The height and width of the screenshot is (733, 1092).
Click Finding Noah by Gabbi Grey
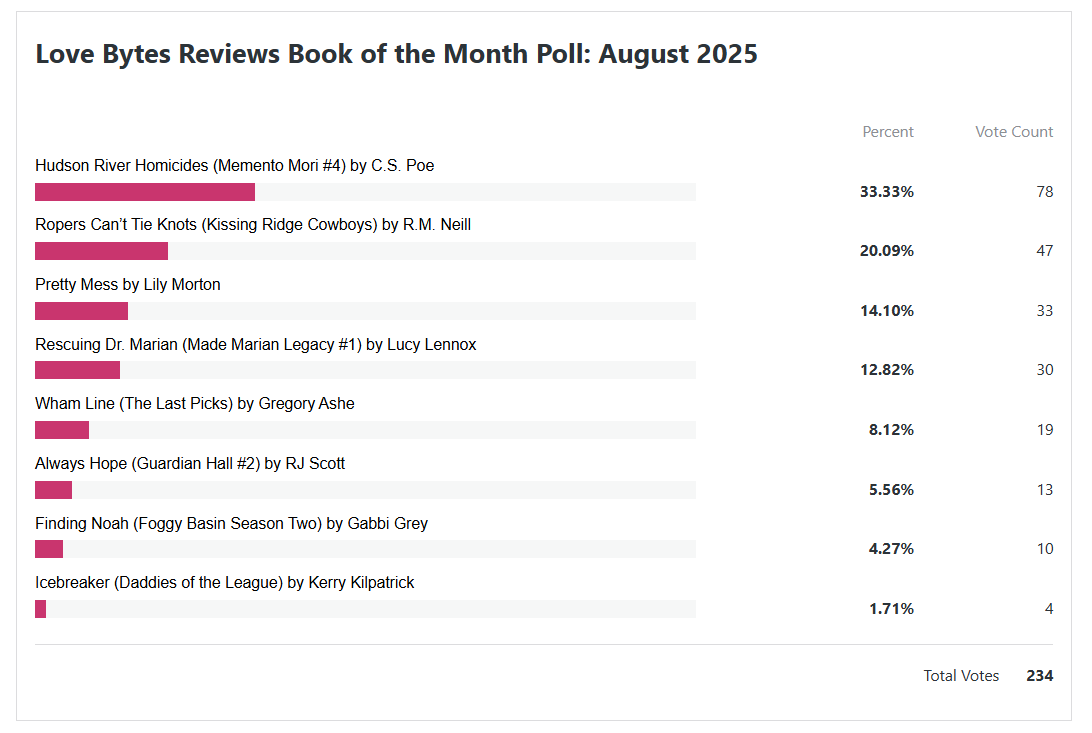231,523
